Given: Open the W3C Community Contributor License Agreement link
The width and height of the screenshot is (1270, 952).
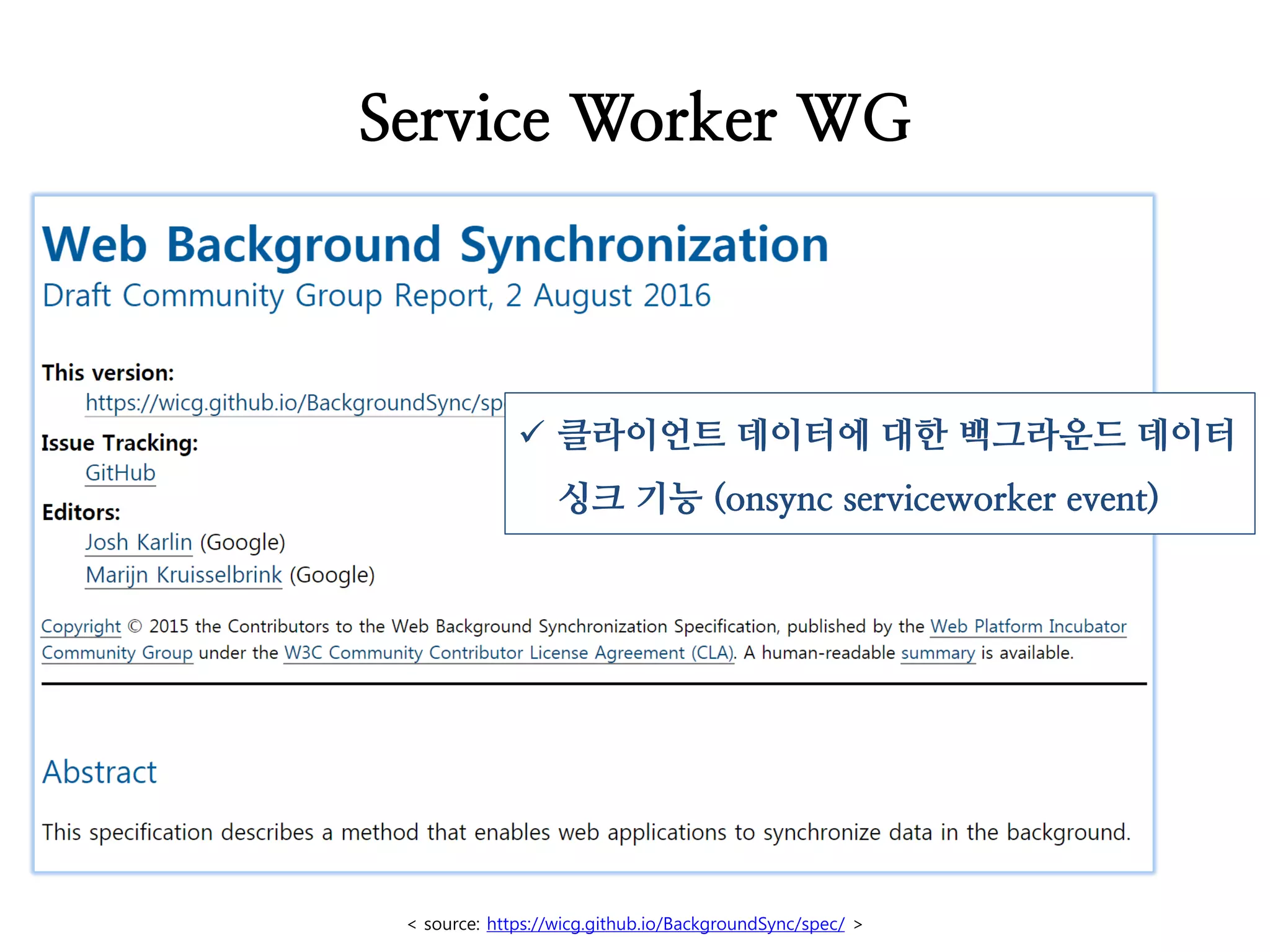Looking at the screenshot, I should click(509, 653).
